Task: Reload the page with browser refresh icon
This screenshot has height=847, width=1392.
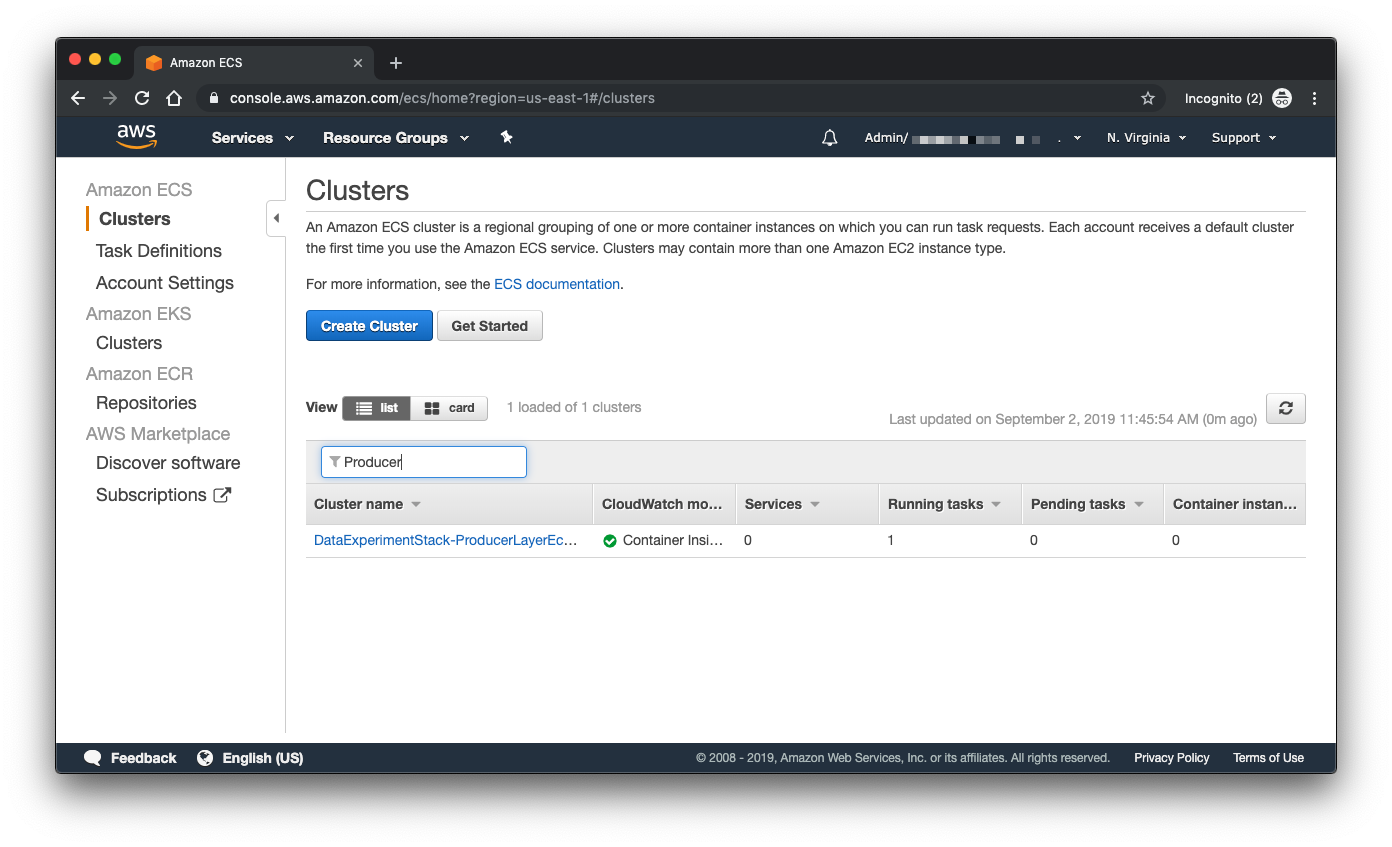Action: [142, 98]
